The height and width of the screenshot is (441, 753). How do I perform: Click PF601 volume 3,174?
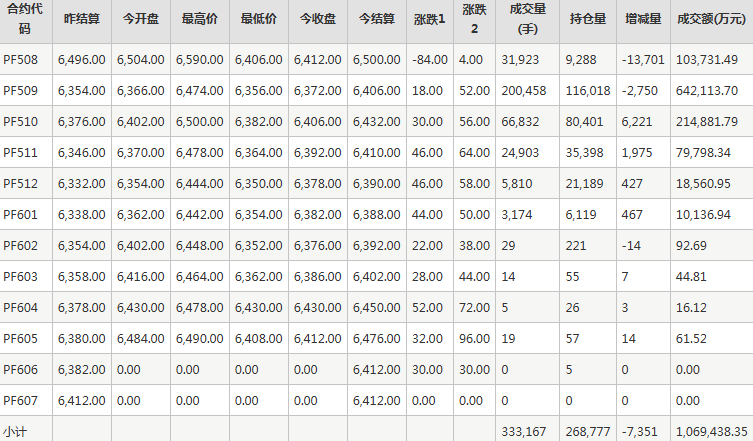[x=517, y=214]
